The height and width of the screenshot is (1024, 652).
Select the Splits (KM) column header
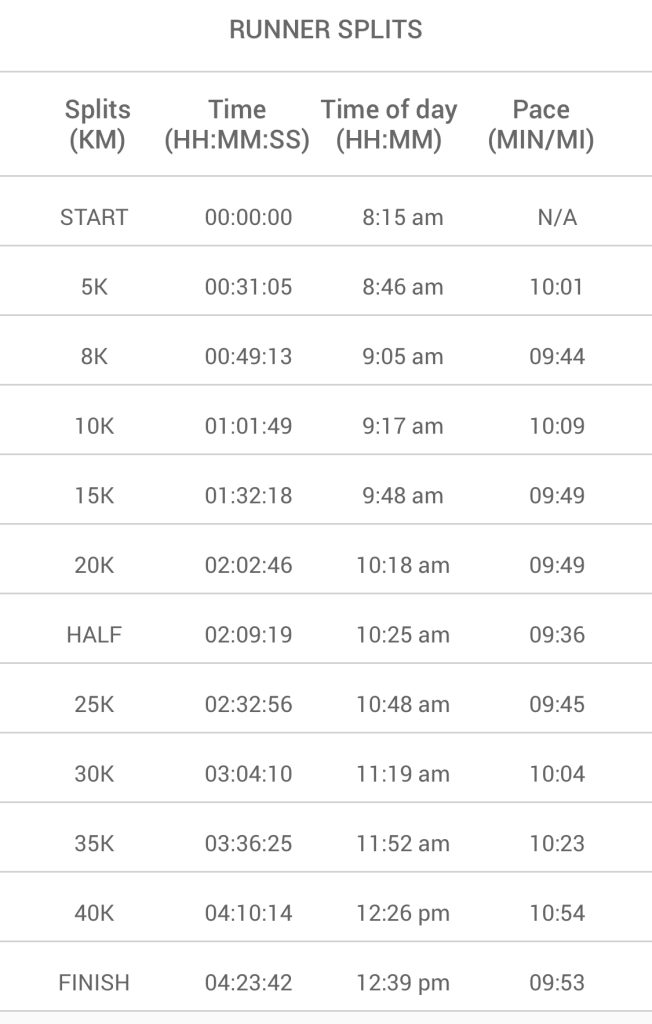(97, 125)
